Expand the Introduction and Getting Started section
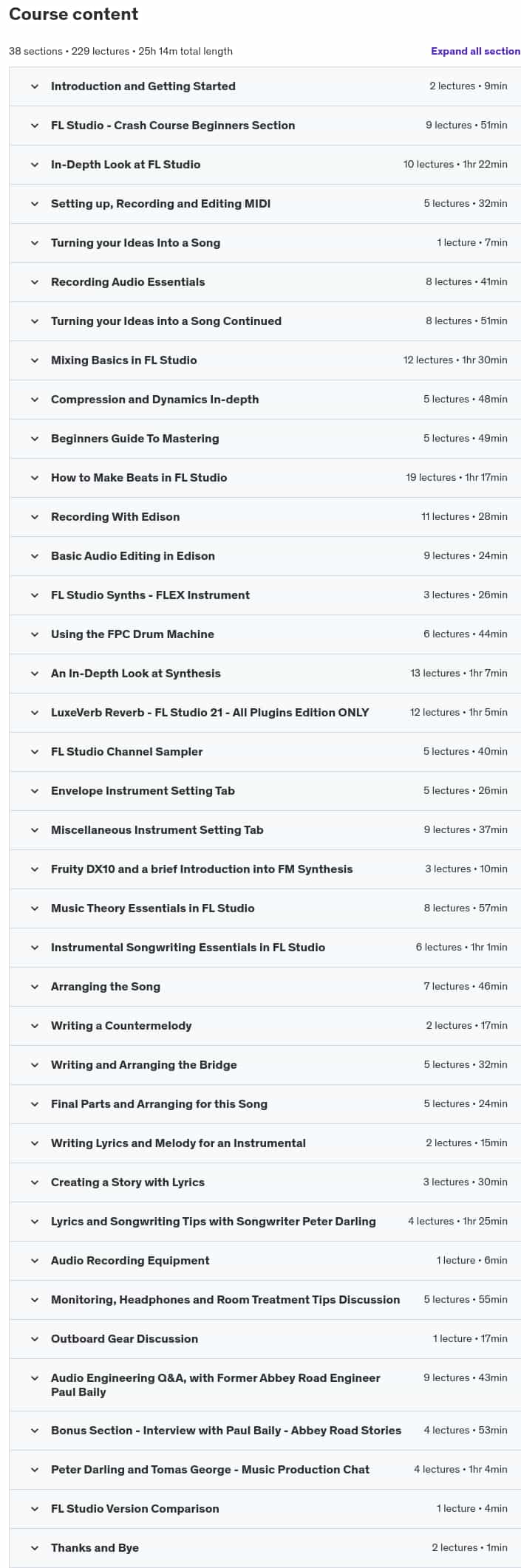Viewport: 521px width, 1568px height. click(265, 86)
